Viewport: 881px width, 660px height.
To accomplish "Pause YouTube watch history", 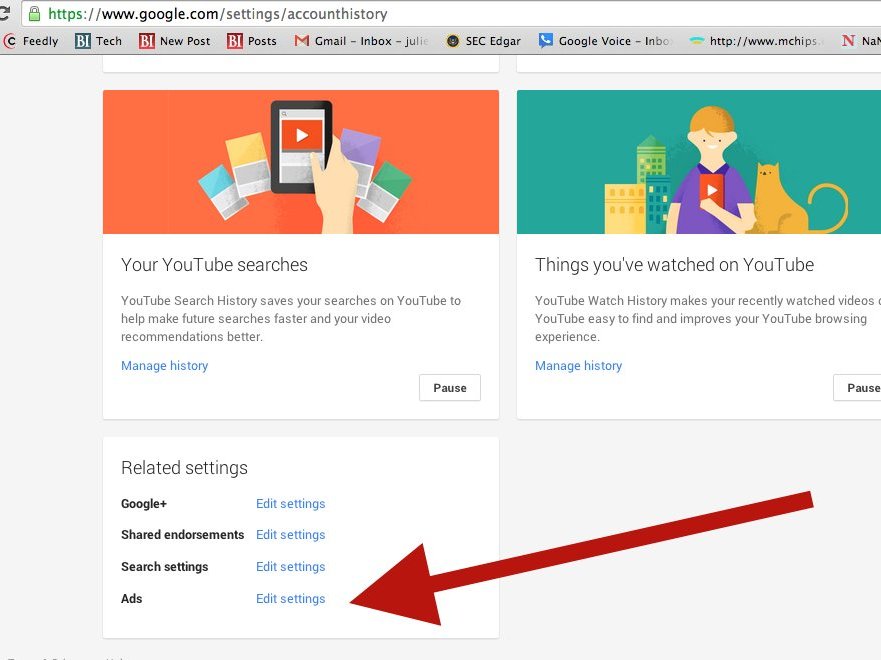I will [x=860, y=388].
